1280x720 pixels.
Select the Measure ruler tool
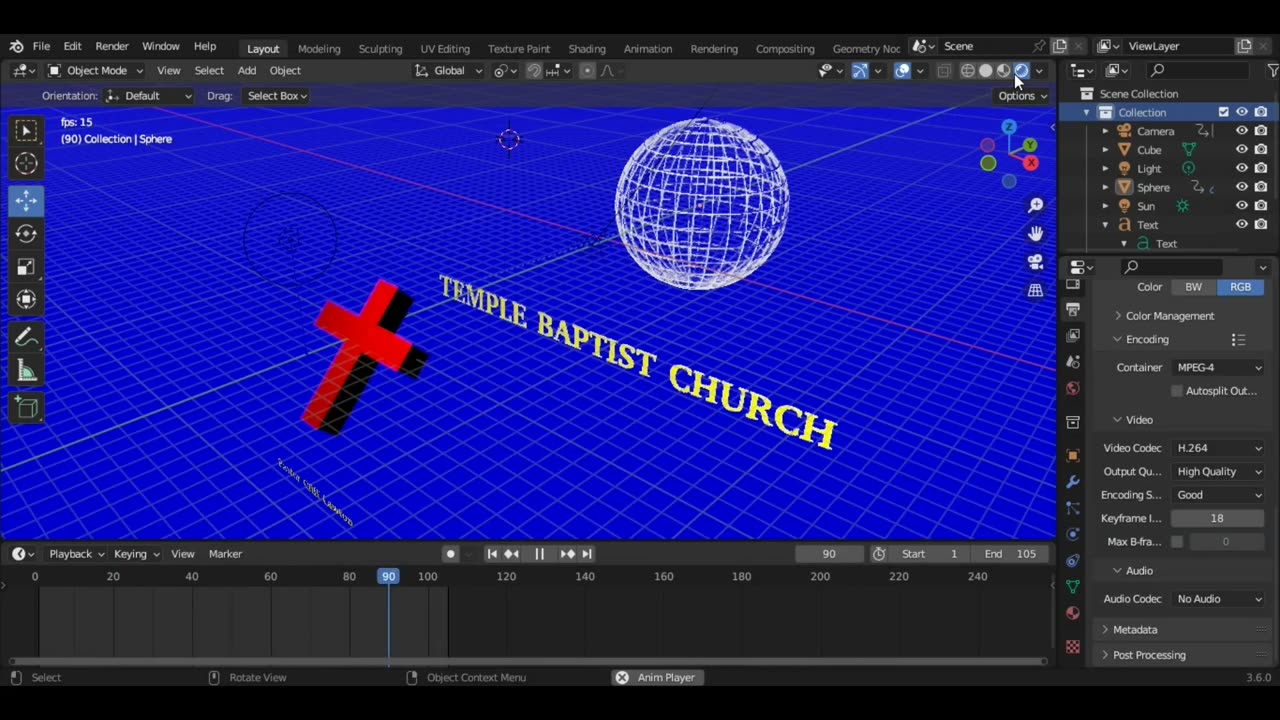pyautogui.click(x=26, y=372)
